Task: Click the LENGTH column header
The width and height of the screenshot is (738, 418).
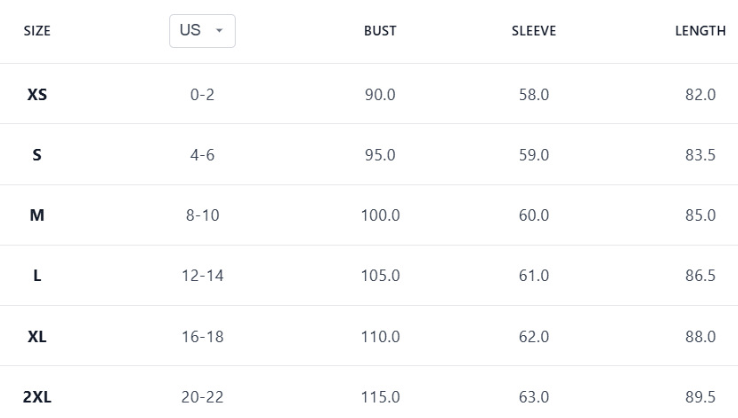Action: [x=700, y=31]
